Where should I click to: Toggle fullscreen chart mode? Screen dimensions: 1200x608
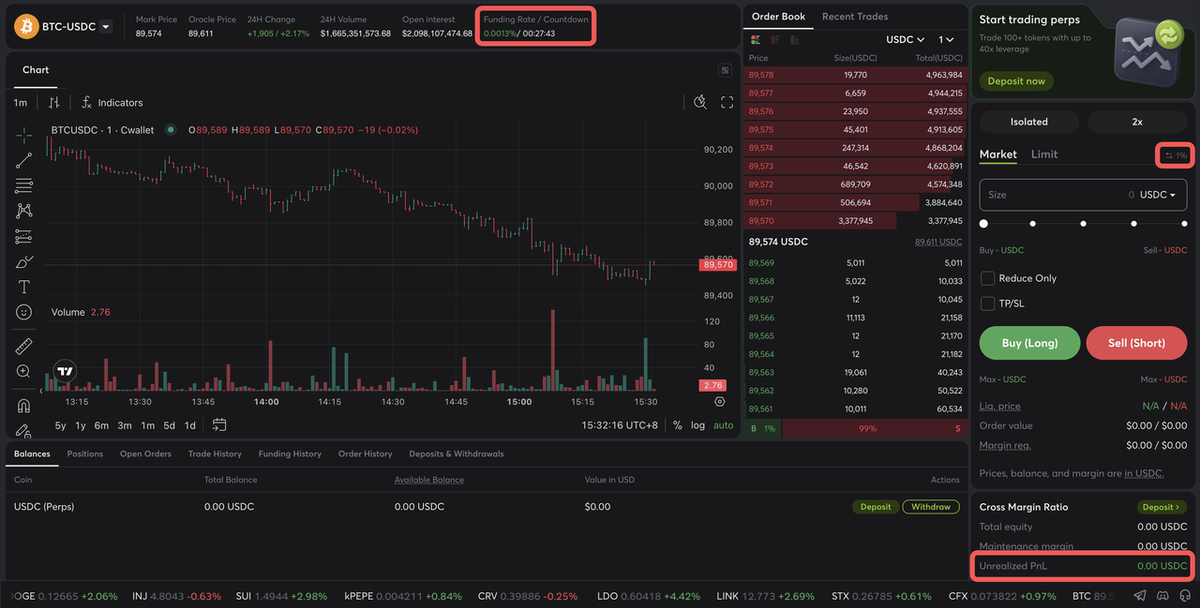(x=727, y=102)
